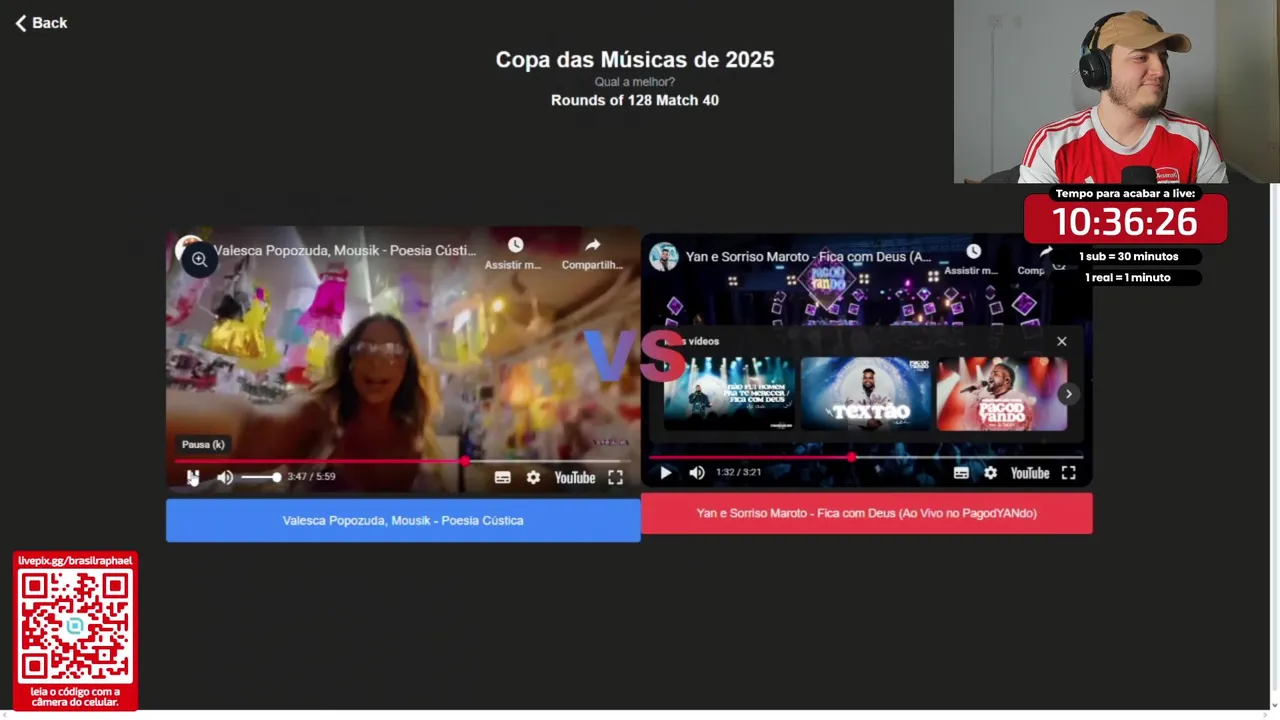Toggle subtitles on the right video
The width and height of the screenshot is (1280, 720).
tap(961, 473)
